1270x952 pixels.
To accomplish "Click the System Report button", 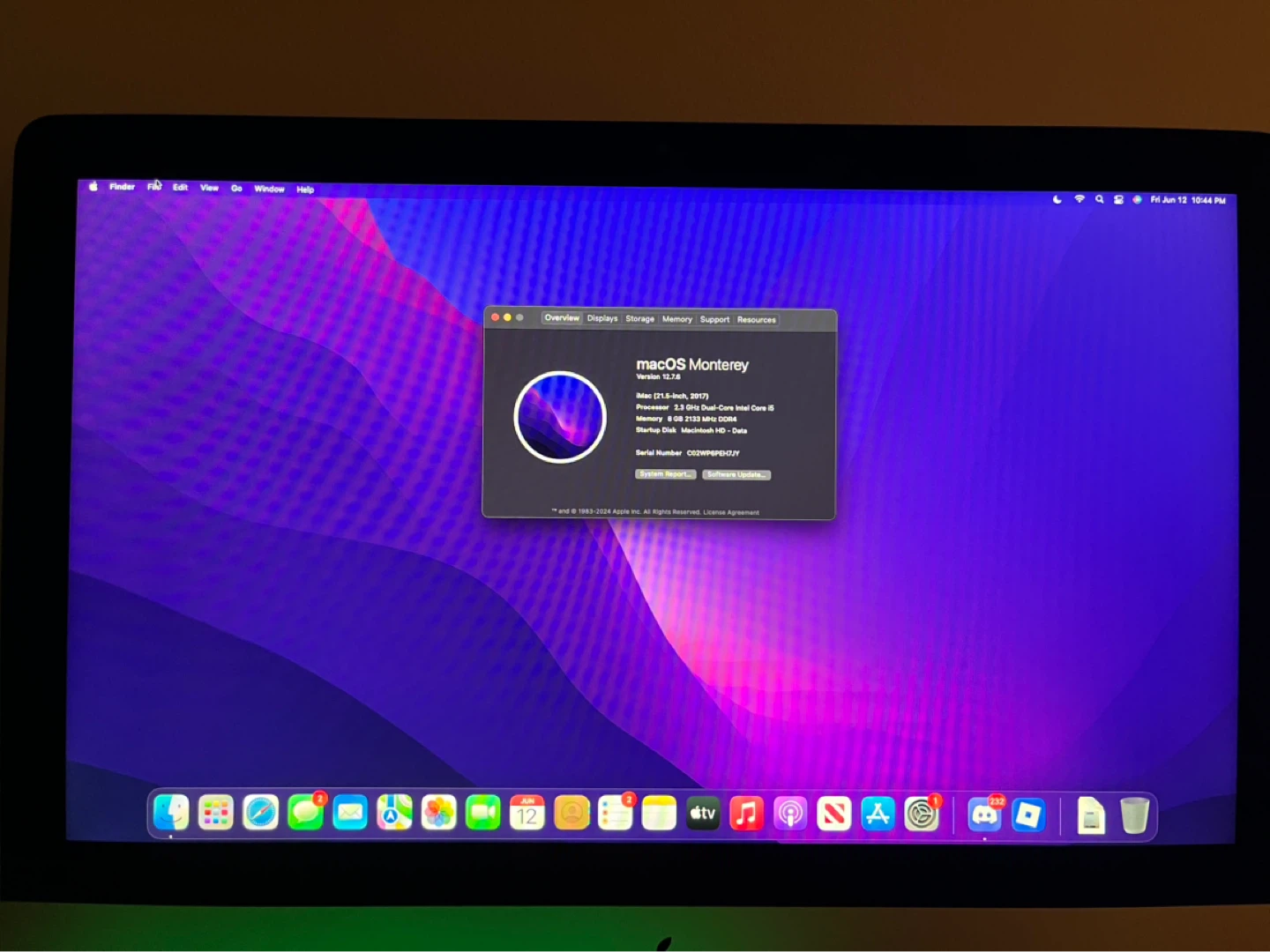I will point(666,474).
